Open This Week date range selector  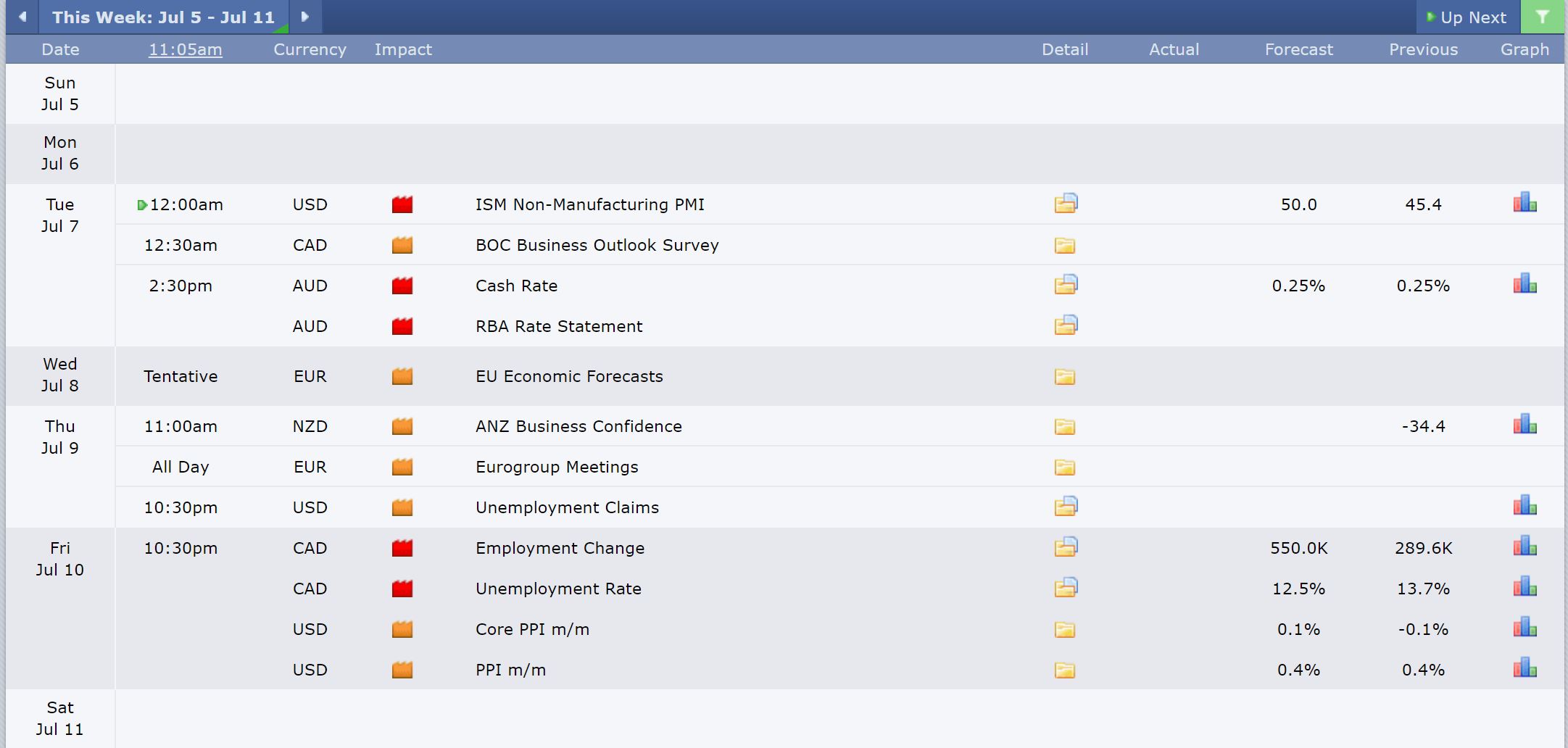(163, 17)
